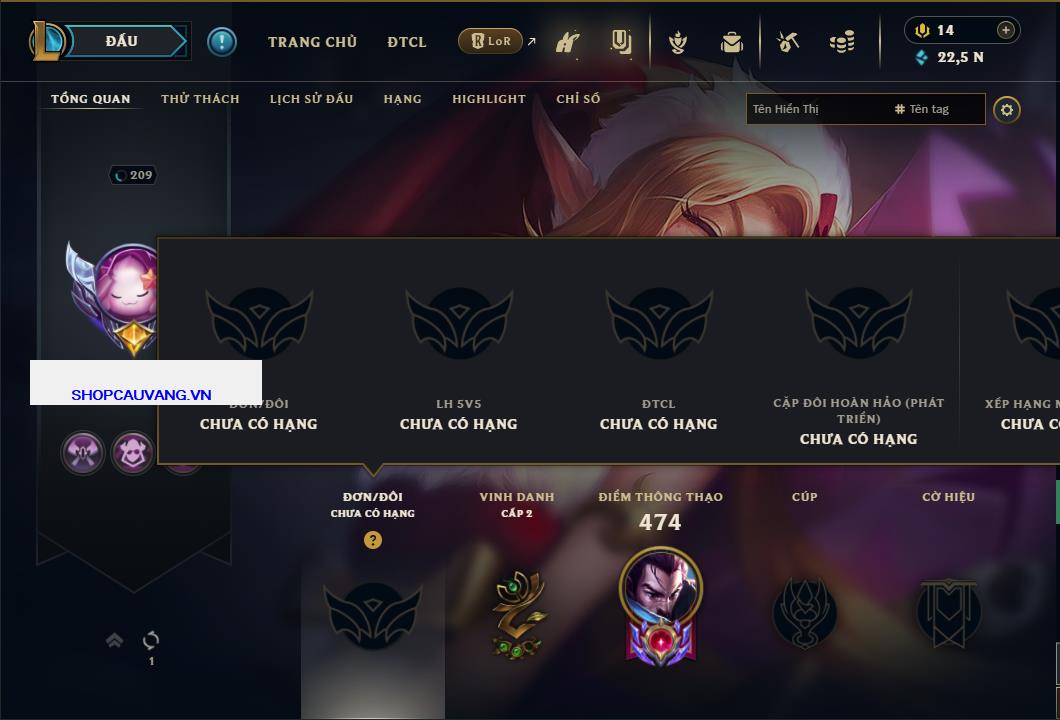Launch LoR external link button
Screen dimensions: 1060x720
tap(490, 41)
